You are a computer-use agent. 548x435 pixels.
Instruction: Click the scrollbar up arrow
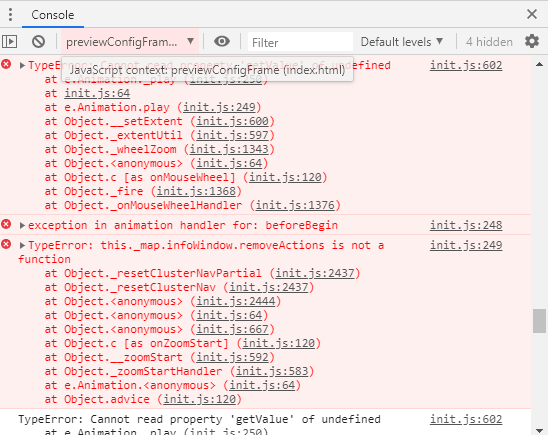(x=539, y=64)
